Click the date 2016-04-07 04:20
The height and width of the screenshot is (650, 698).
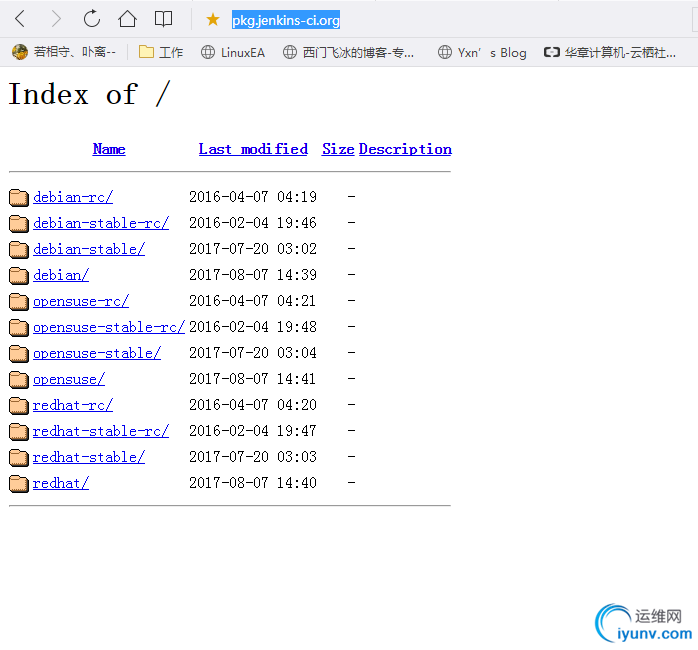coord(253,405)
